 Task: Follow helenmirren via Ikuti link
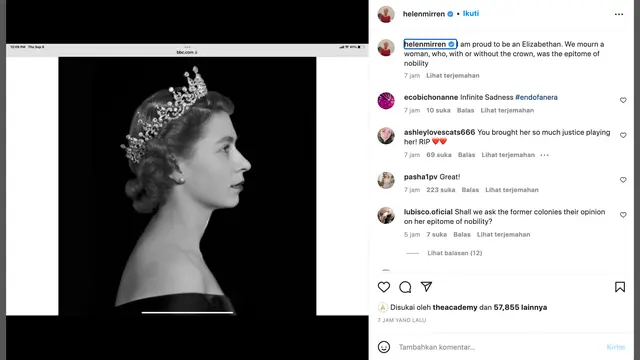point(471,13)
